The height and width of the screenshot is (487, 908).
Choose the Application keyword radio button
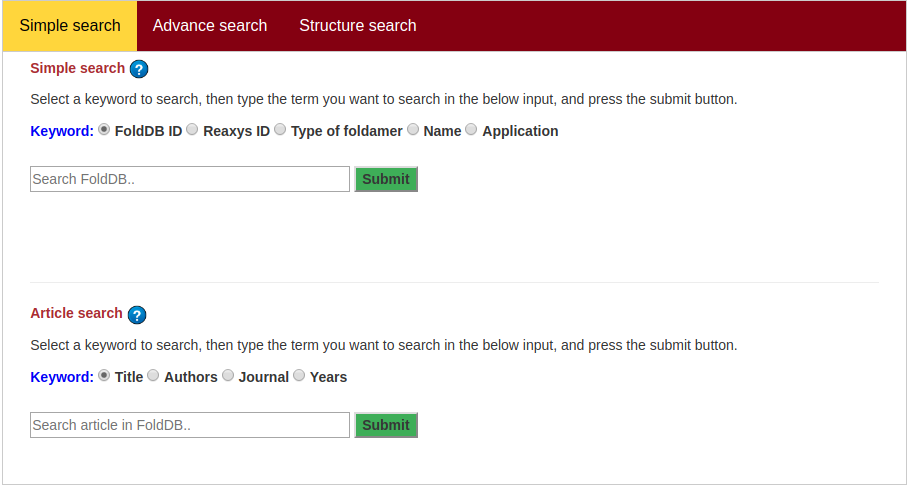tap(472, 130)
